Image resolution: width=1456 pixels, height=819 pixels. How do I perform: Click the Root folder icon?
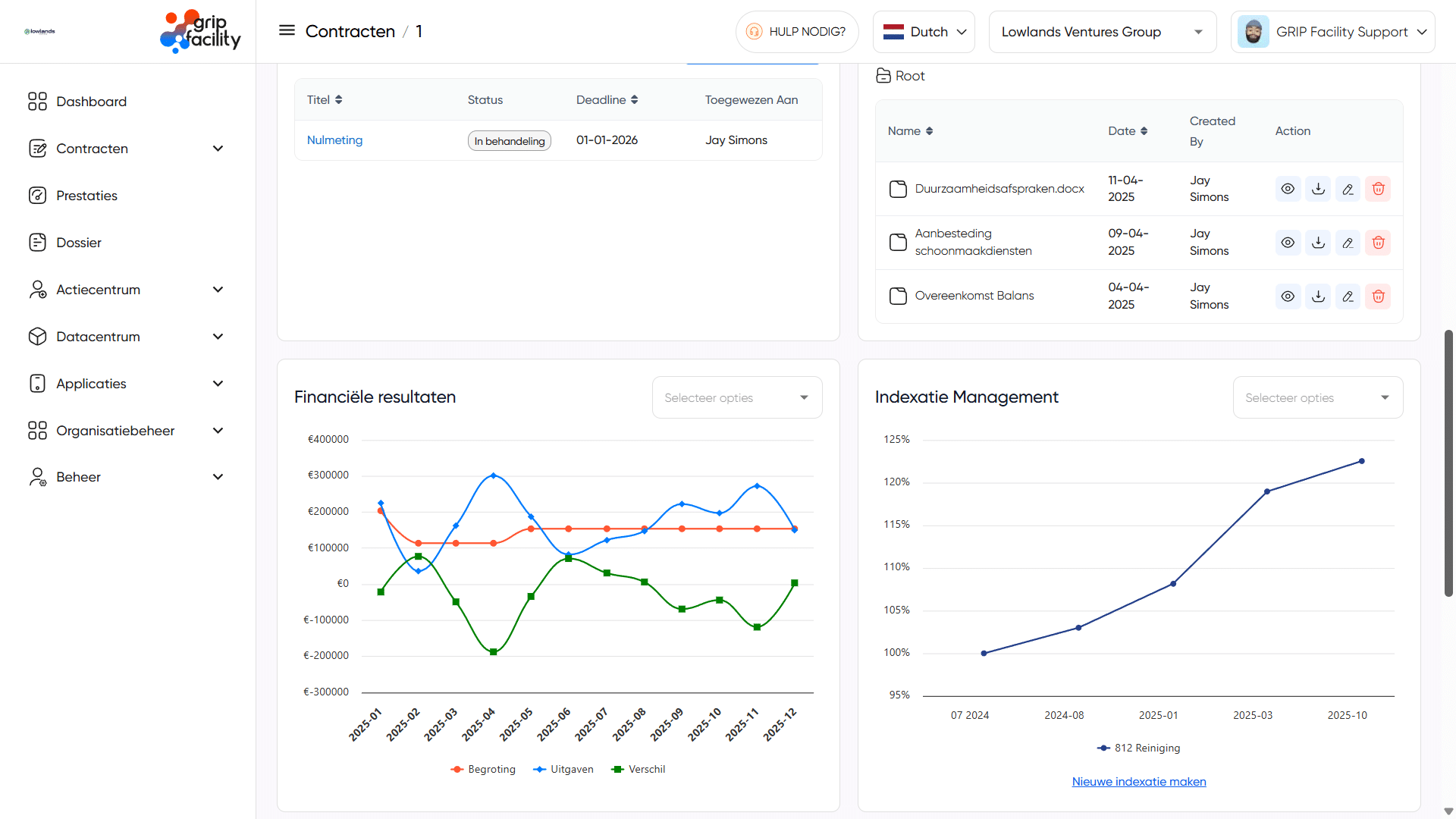[x=883, y=75]
